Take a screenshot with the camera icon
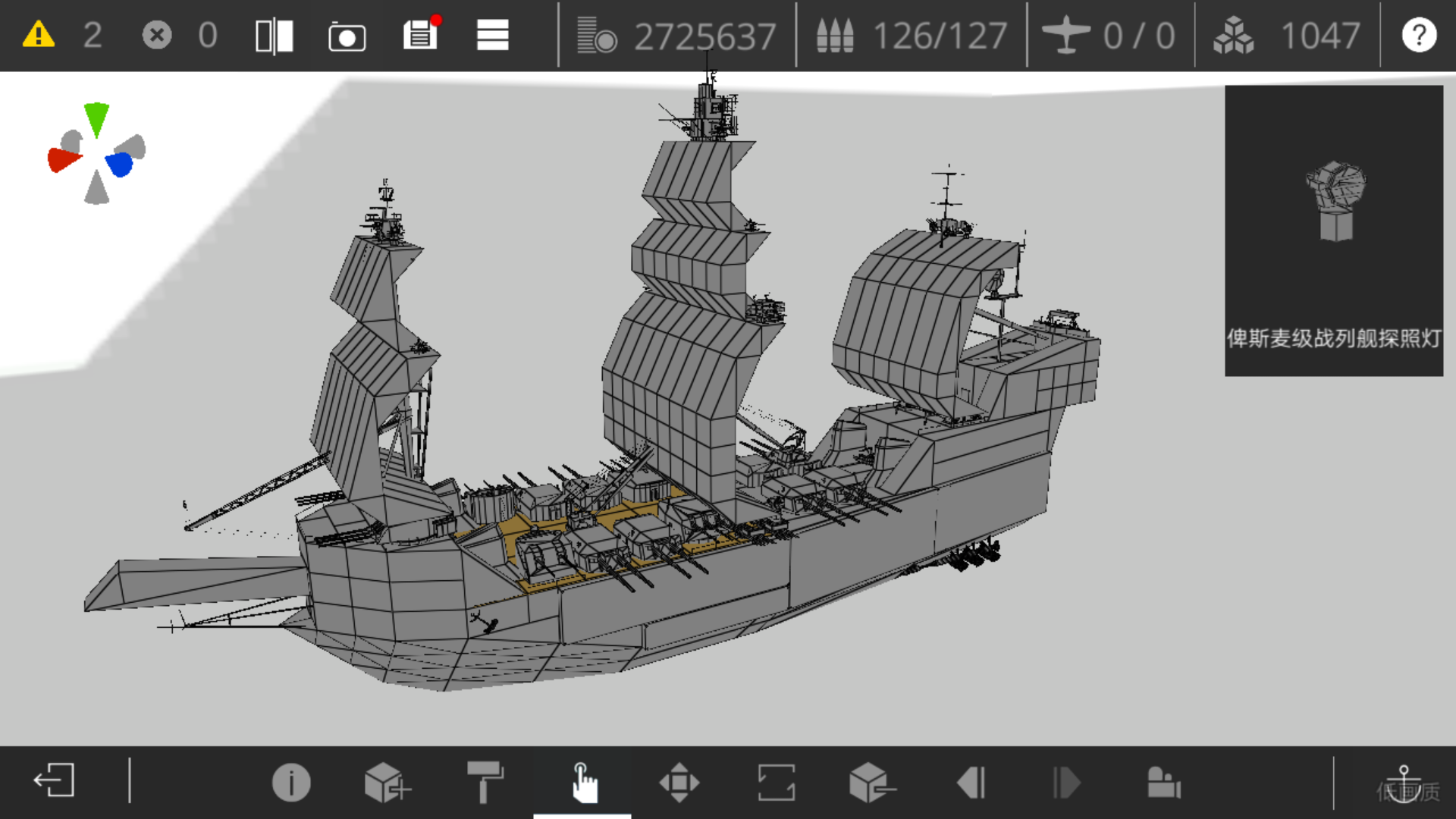This screenshot has width=1456, height=819. click(347, 36)
